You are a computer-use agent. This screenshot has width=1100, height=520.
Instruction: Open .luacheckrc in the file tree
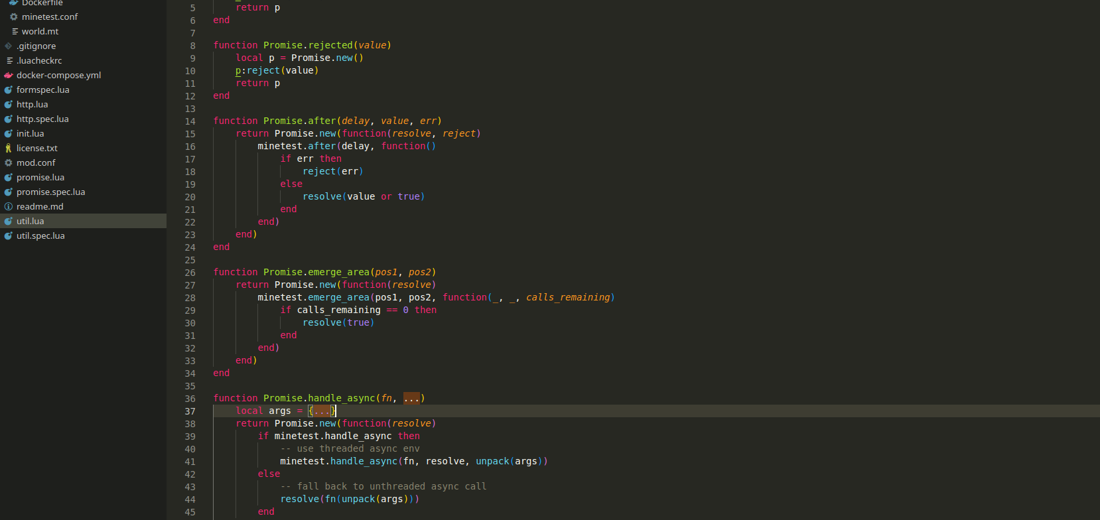pos(39,60)
